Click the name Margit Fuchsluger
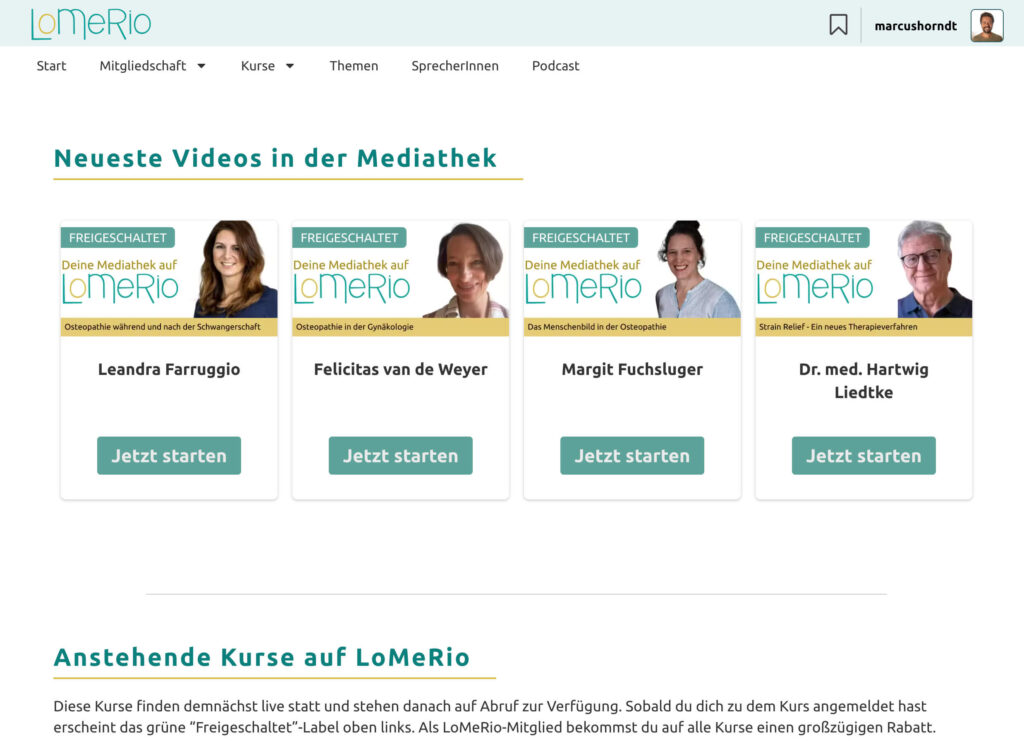This screenshot has height=749, width=1024. coord(632,370)
